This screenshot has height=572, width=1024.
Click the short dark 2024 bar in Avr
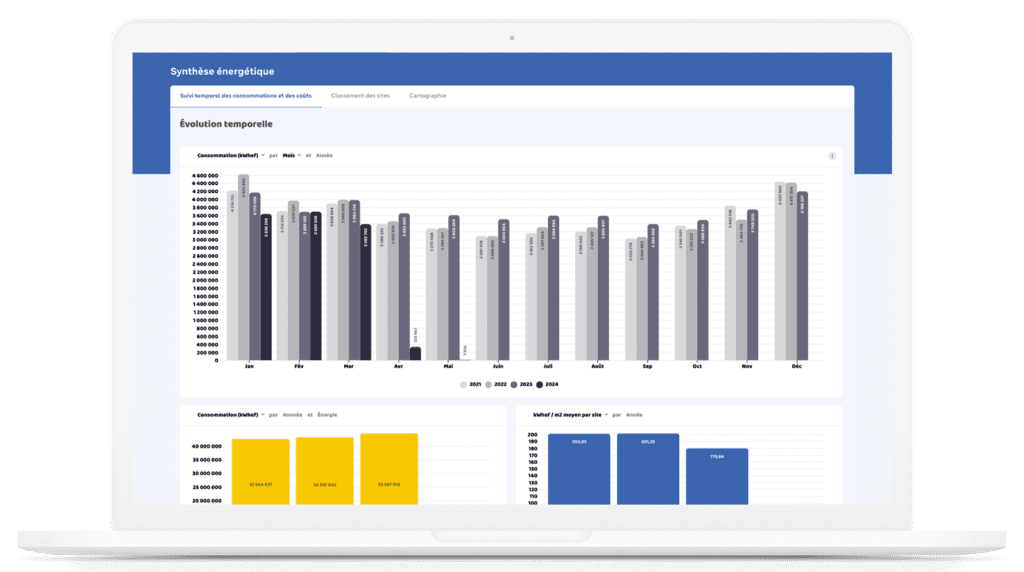(x=387, y=353)
